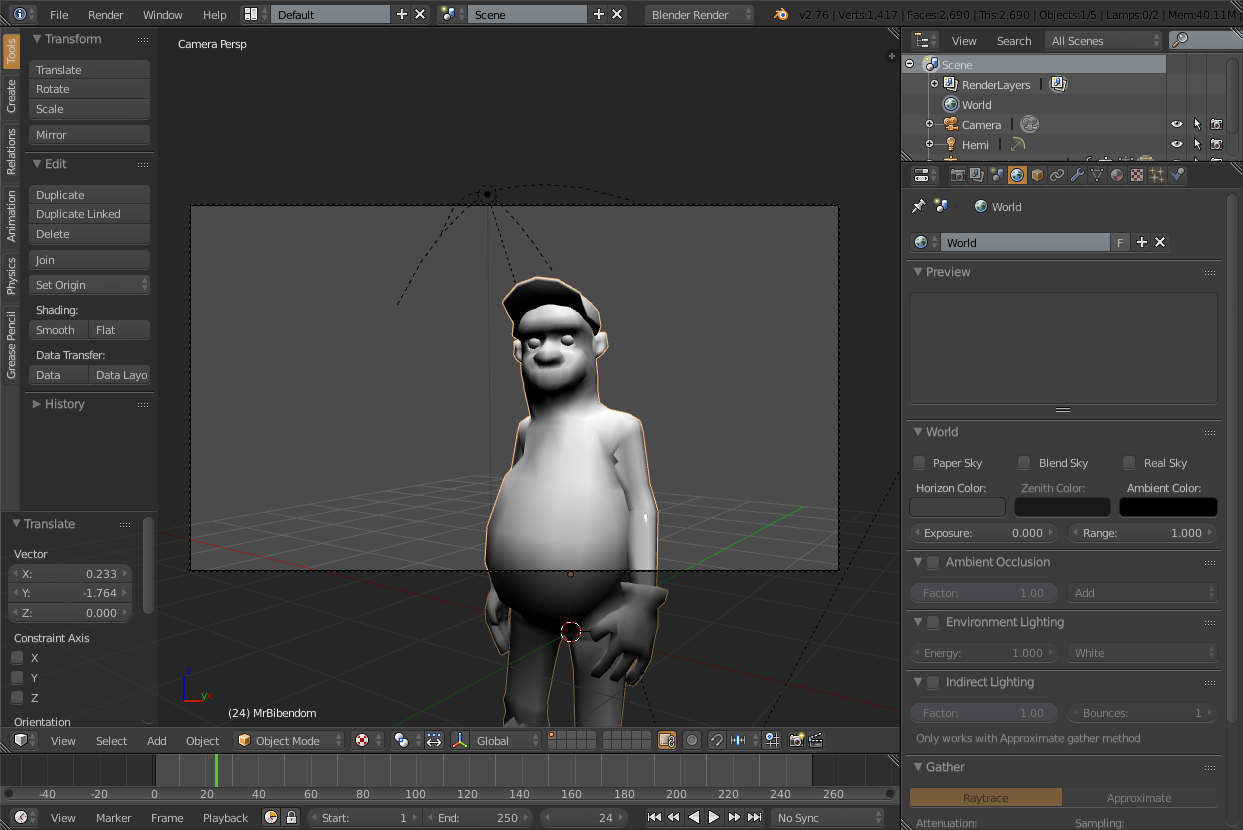Open the Render Layers properties tab
1243x830 pixels.
click(977, 175)
